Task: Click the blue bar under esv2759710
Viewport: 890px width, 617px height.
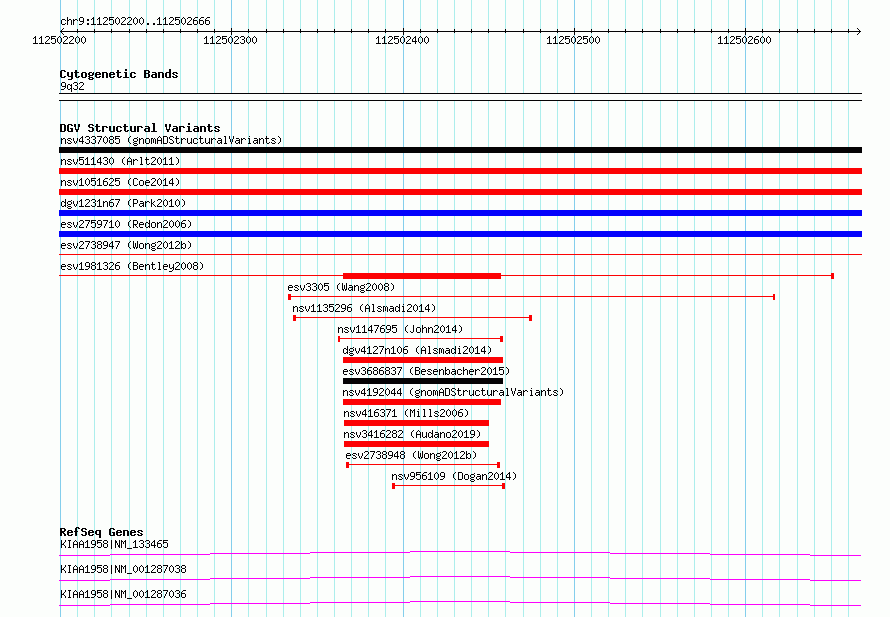Action: [460, 234]
